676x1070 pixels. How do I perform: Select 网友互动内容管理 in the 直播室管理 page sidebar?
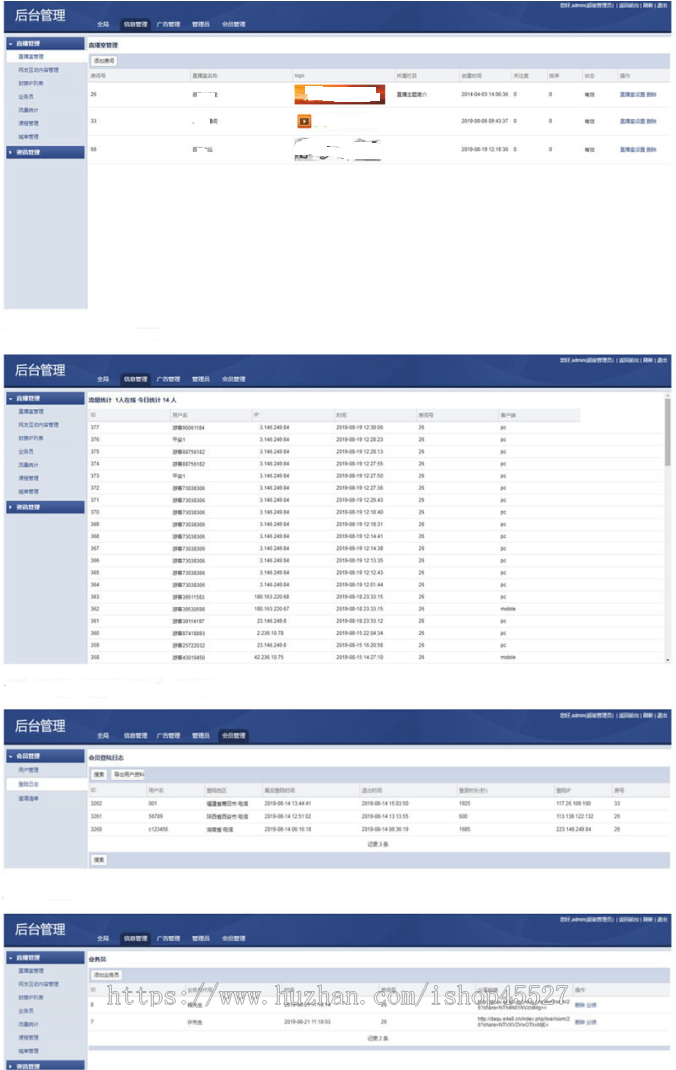[x=38, y=70]
